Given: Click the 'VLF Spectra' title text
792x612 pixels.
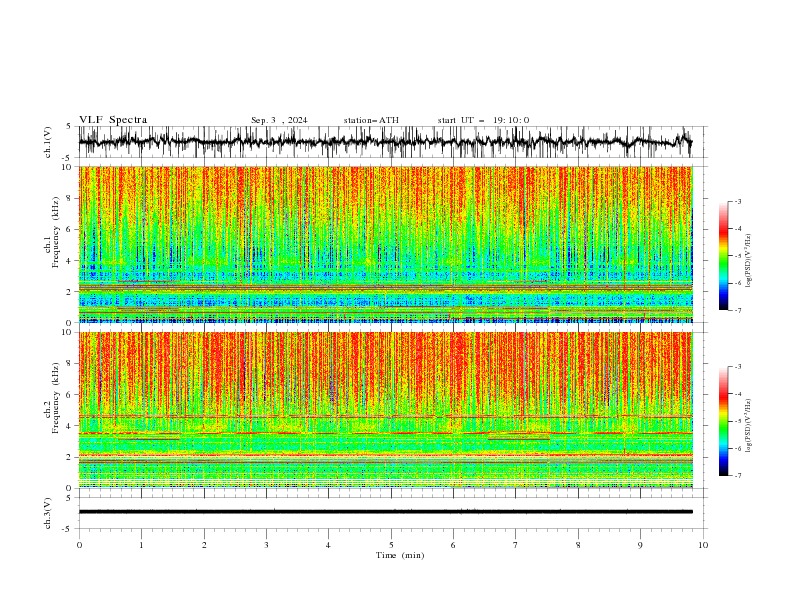Looking at the screenshot, I should [x=113, y=120].
